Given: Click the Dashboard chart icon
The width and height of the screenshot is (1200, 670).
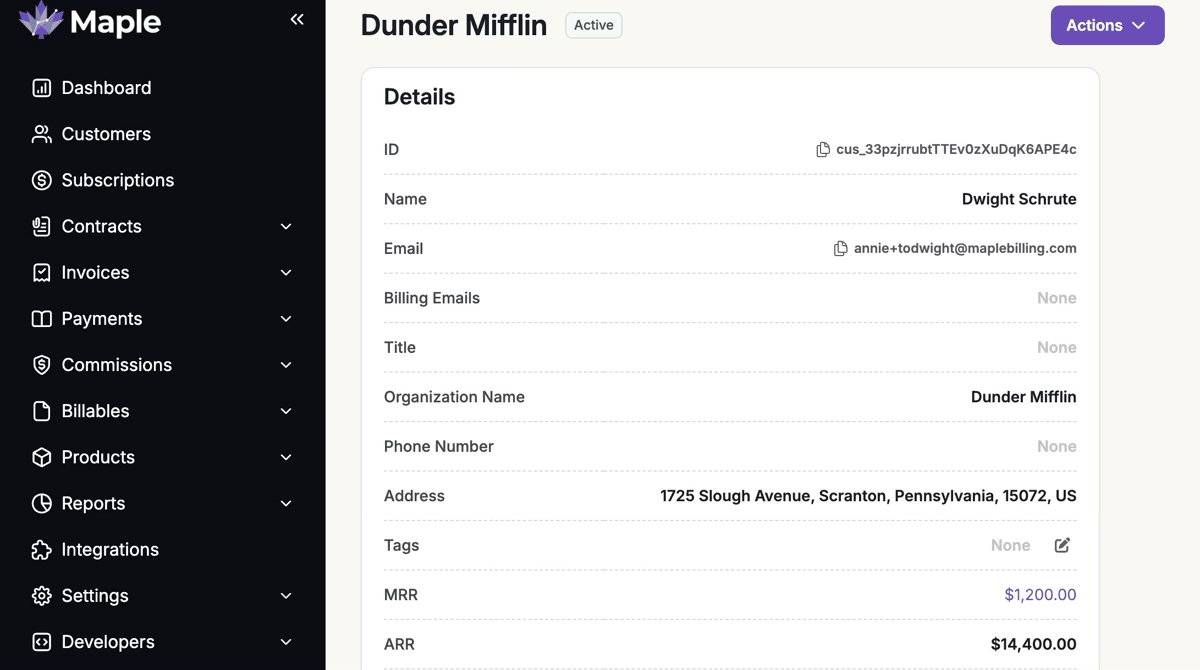Looking at the screenshot, I should point(41,88).
